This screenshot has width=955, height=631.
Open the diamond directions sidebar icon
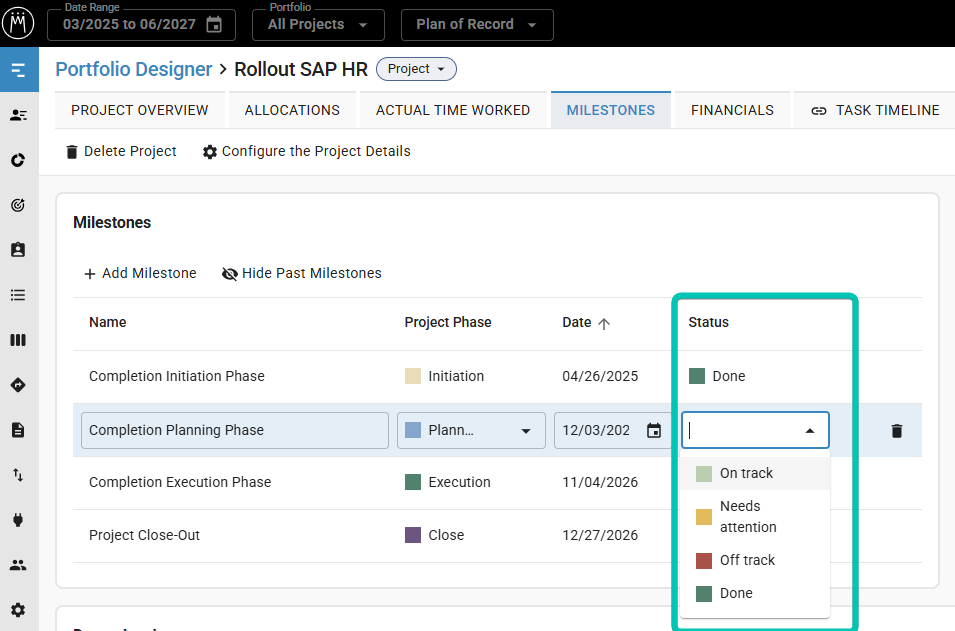tap(18, 385)
